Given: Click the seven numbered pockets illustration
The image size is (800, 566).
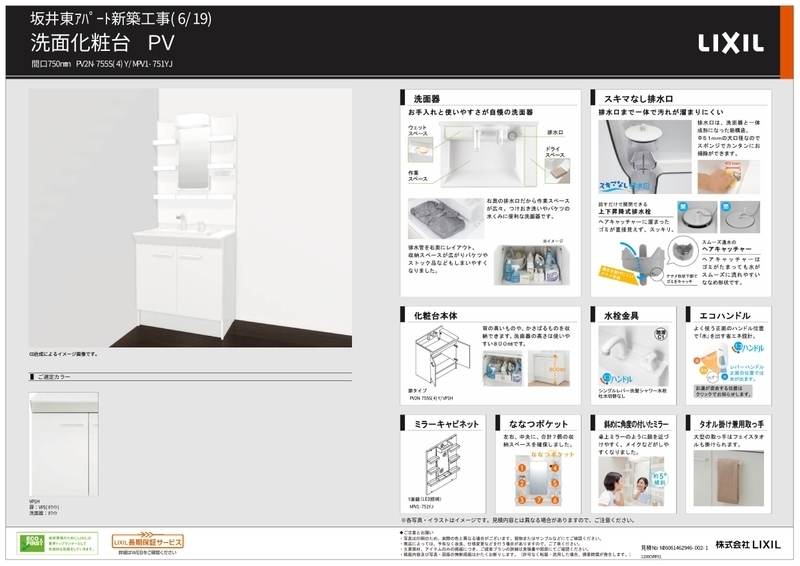Looking at the screenshot, I should pos(538,481).
